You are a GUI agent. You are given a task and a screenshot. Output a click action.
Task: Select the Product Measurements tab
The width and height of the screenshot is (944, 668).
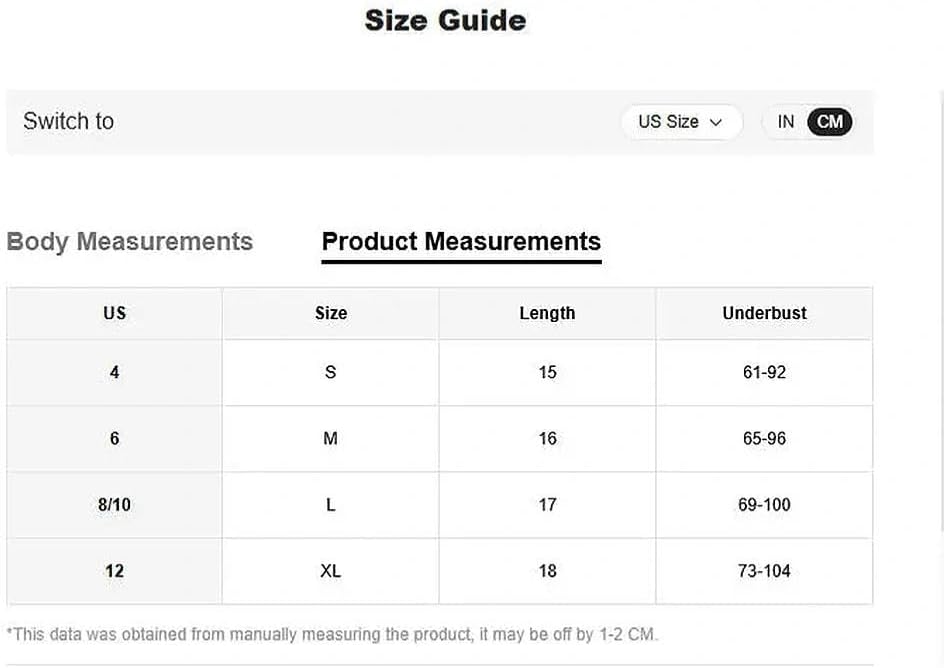point(461,242)
